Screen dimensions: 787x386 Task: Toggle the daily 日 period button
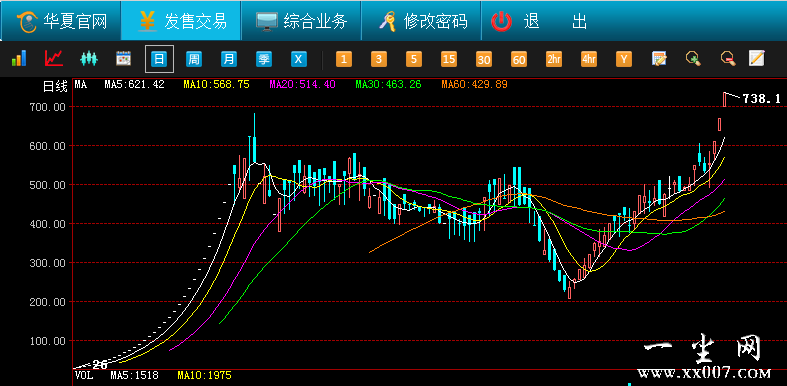click(159, 59)
